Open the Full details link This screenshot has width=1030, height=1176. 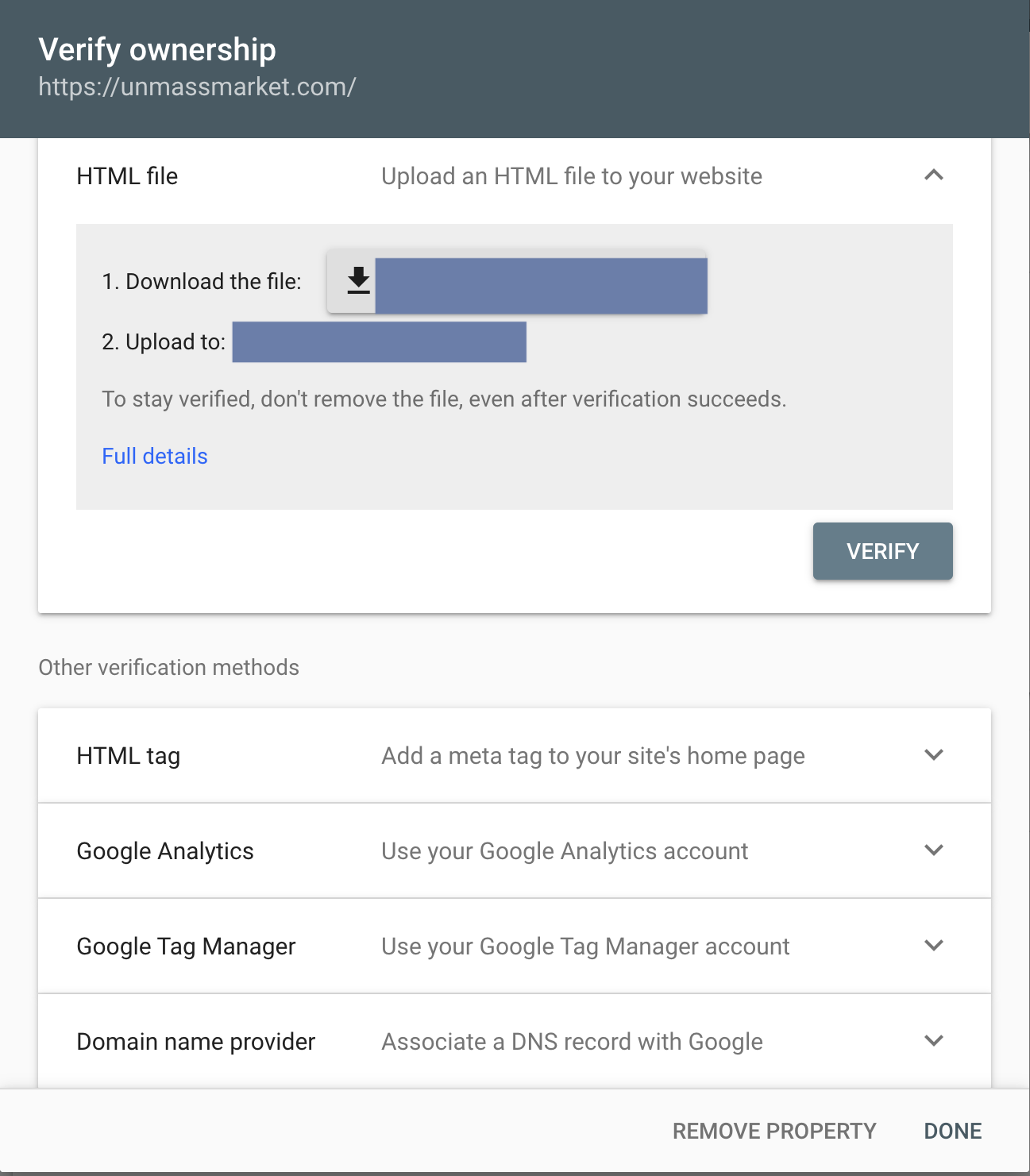pyautogui.click(x=155, y=456)
